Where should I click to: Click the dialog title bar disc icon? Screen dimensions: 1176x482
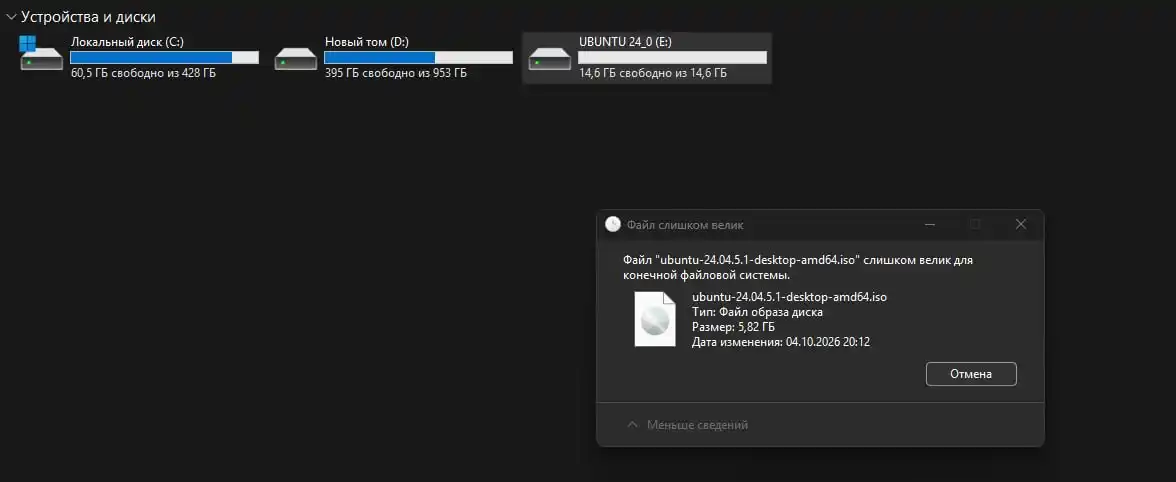613,224
